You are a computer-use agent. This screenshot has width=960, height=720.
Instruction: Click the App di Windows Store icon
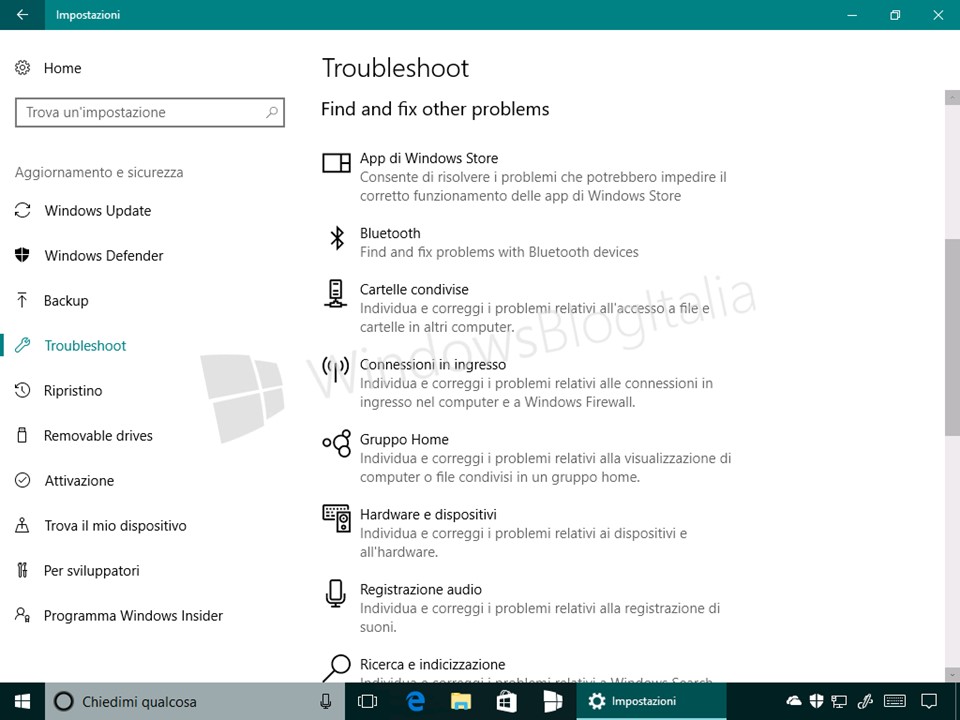tap(336, 163)
